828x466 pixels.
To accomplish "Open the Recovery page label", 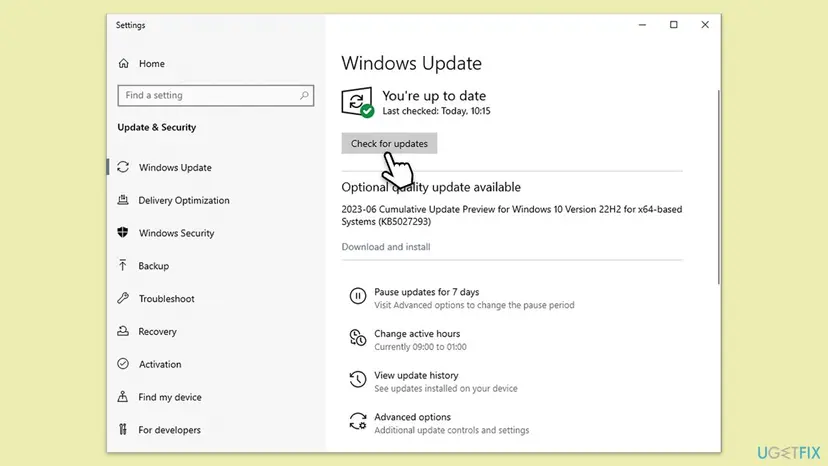I will (157, 331).
